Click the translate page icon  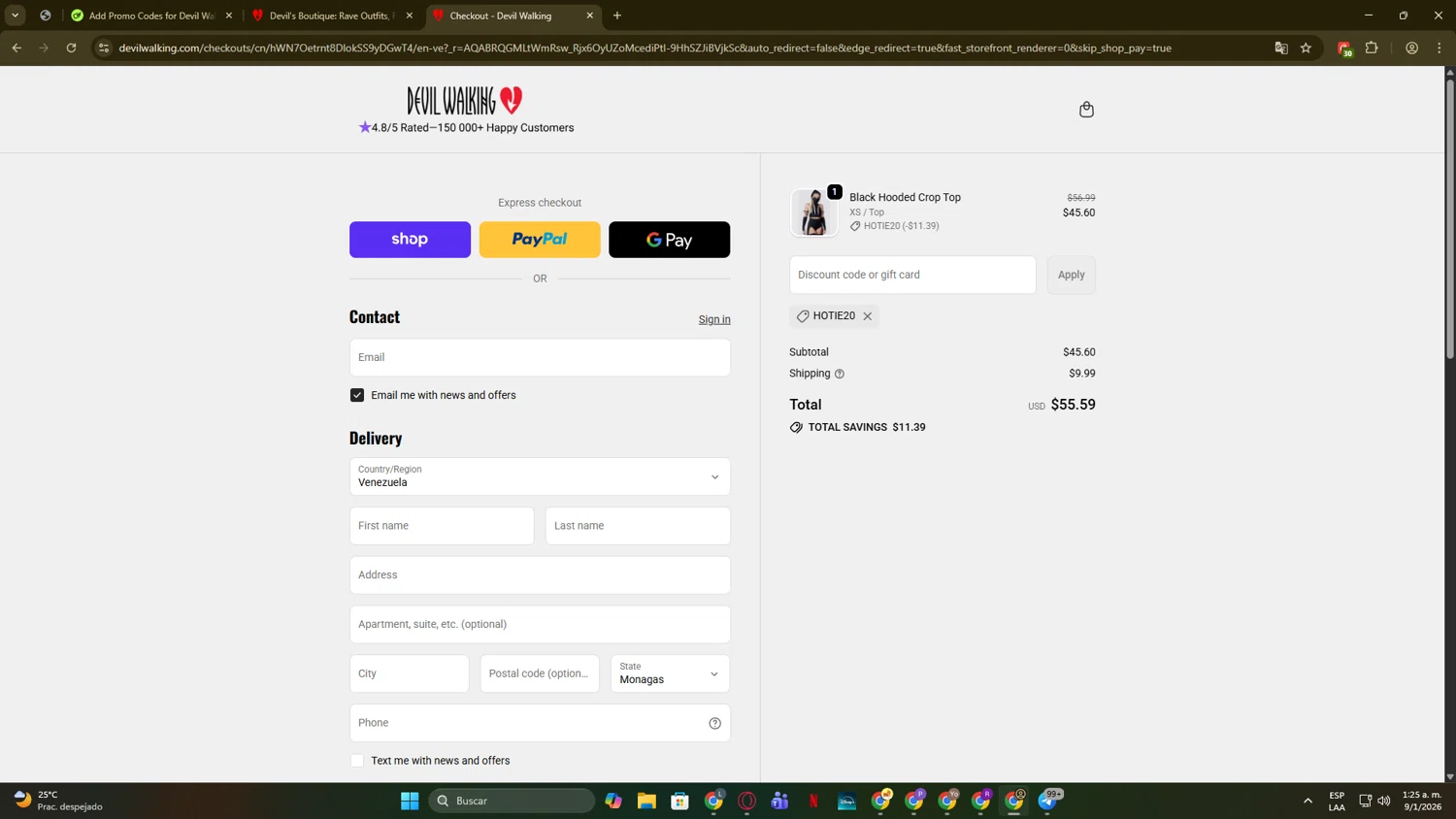(x=1280, y=48)
